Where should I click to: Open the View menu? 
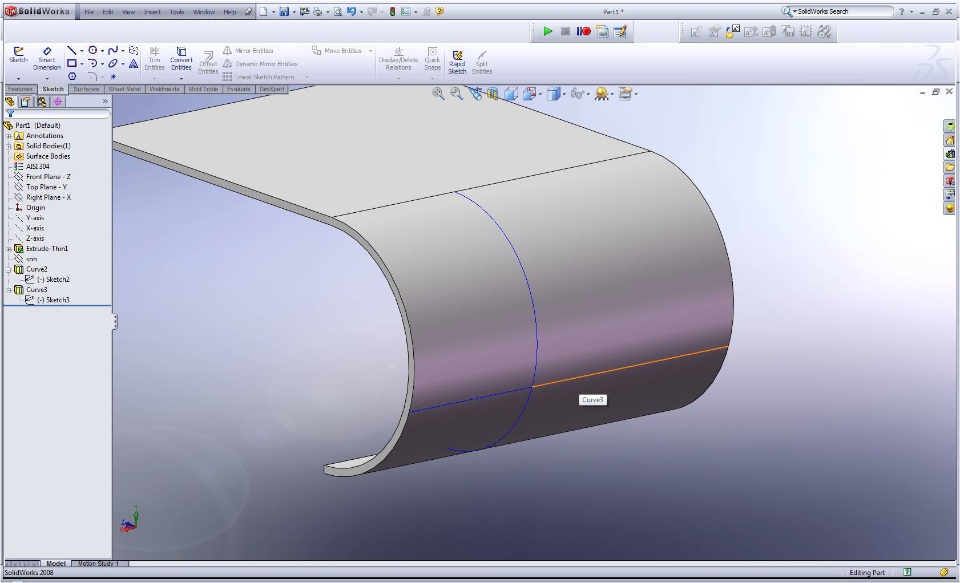(129, 12)
